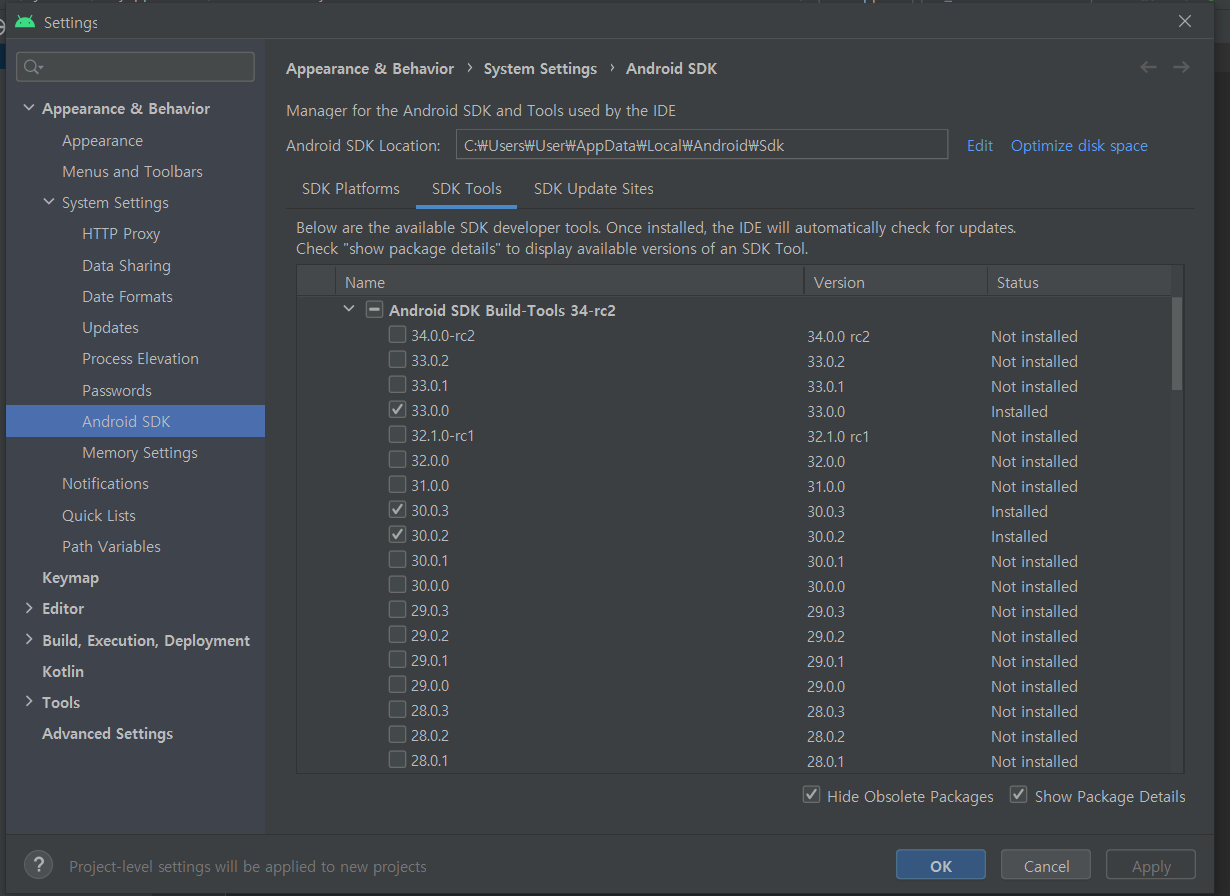This screenshot has height=896, width=1230.
Task: Click the 31.0.0 package row name
Action: pos(430,485)
